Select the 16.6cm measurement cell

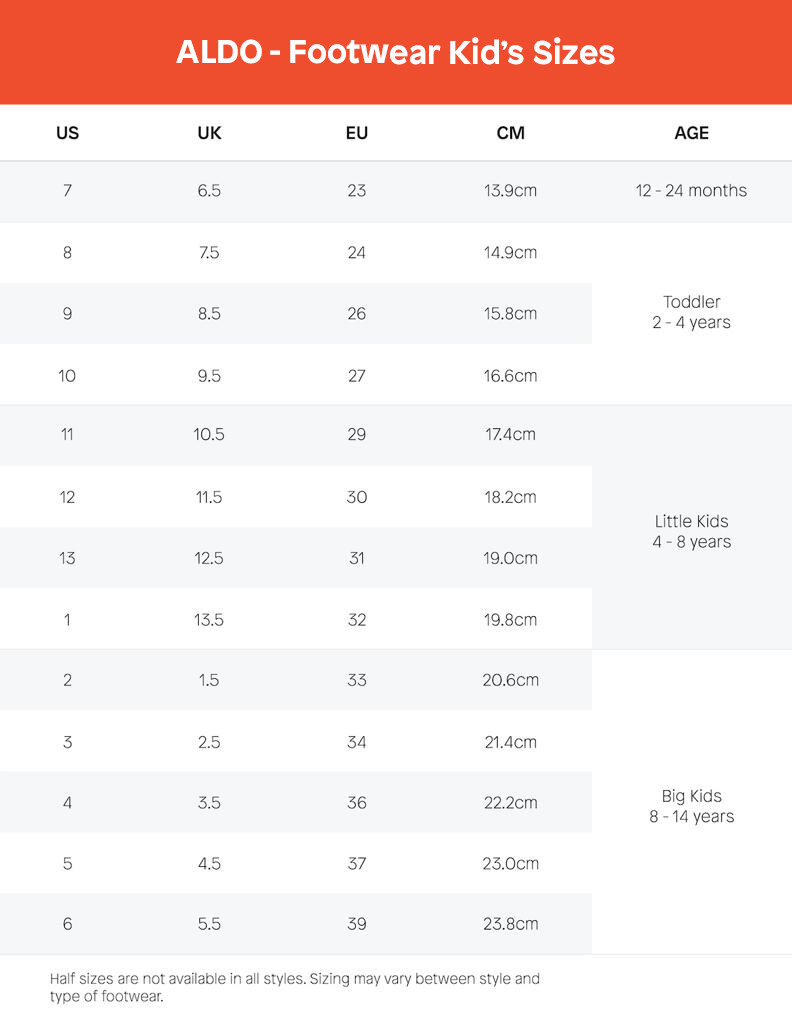coord(510,376)
